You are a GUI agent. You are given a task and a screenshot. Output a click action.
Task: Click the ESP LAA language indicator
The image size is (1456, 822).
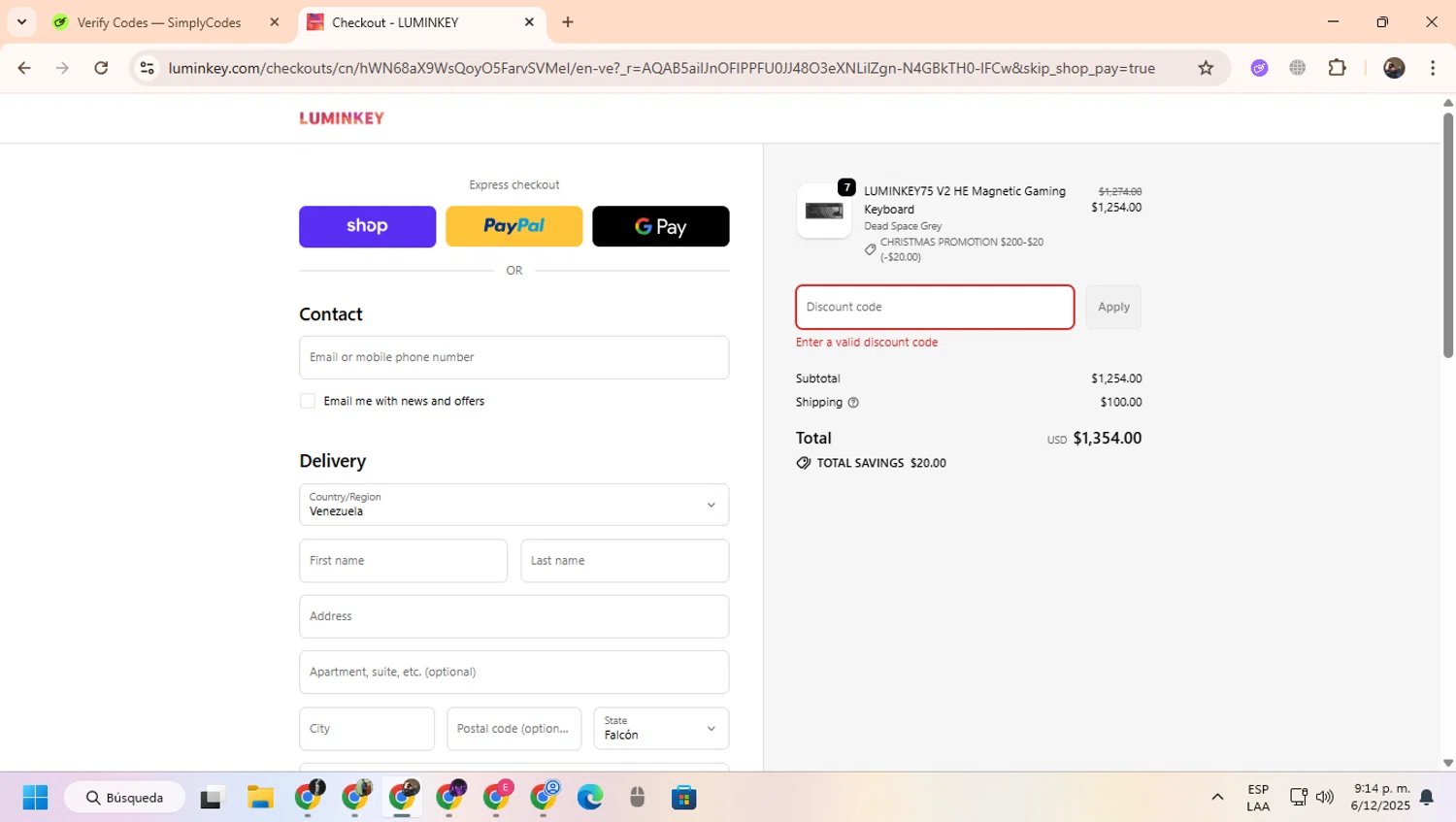[x=1258, y=798]
